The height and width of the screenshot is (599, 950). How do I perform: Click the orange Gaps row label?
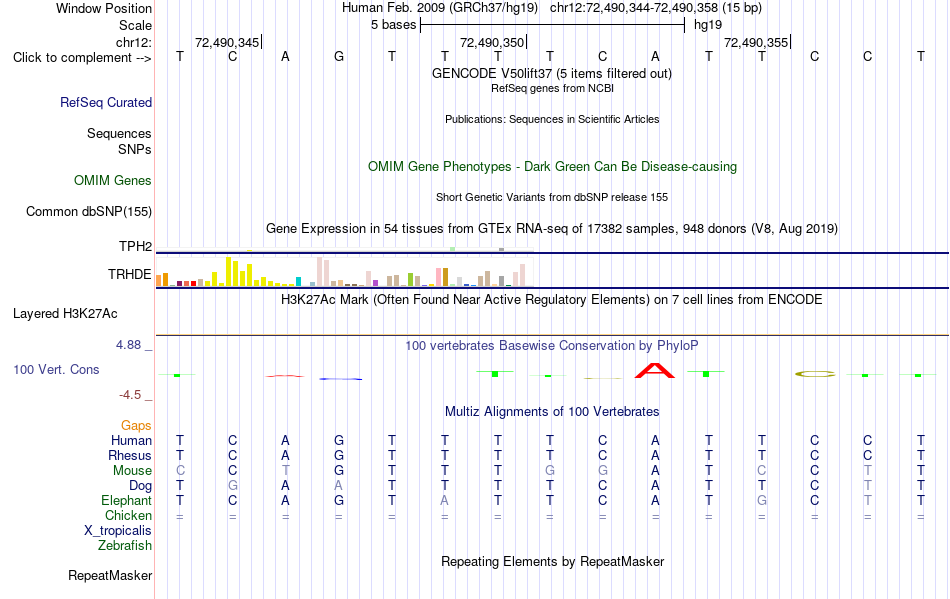coord(136,426)
